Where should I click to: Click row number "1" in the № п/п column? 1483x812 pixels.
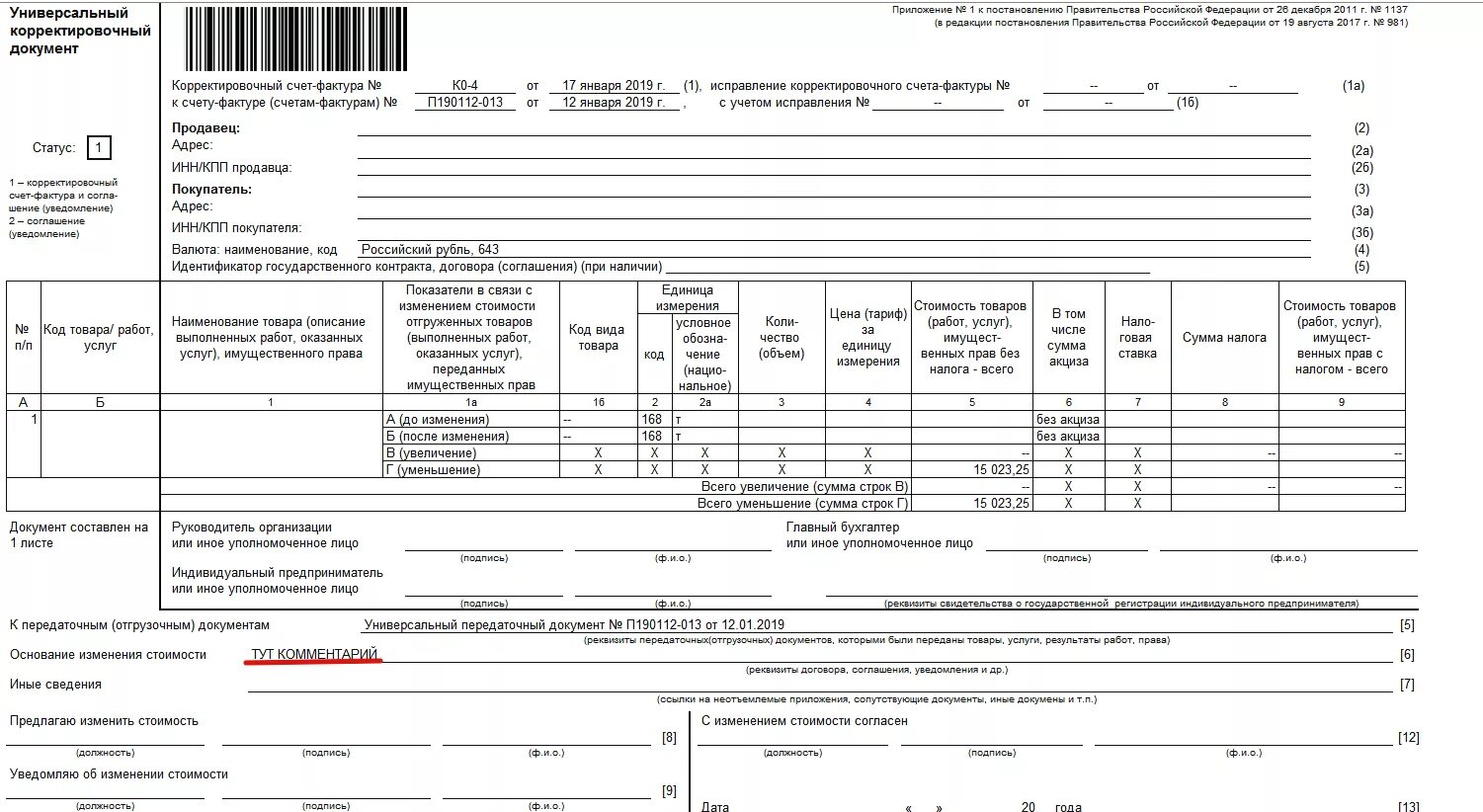click(x=35, y=420)
